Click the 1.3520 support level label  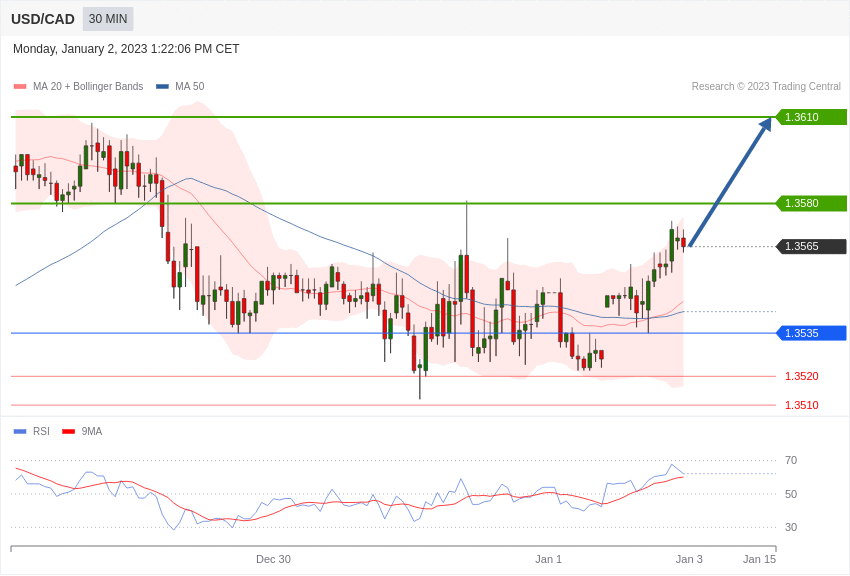(x=802, y=376)
